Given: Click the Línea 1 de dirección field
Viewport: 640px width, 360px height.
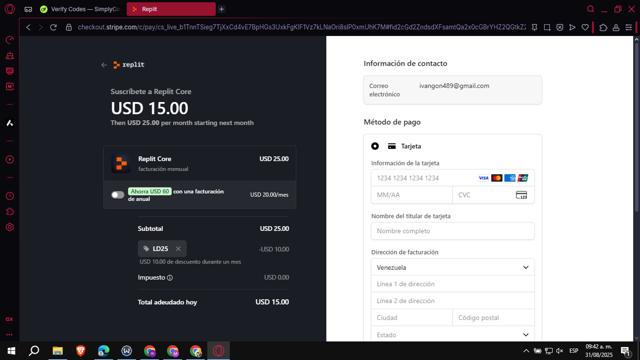Looking at the screenshot, I should [x=453, y=284].
